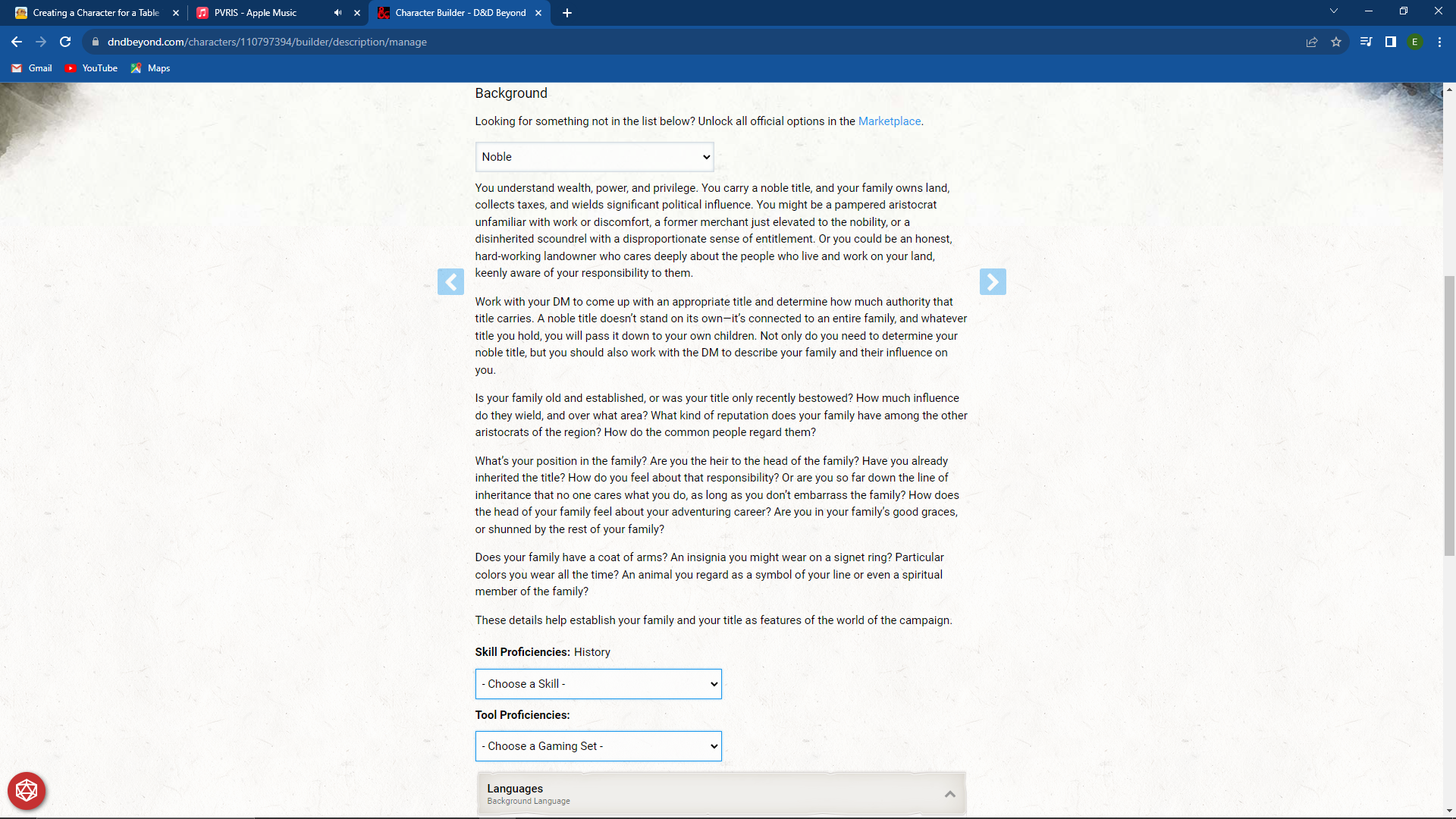Click the site security padlock in address bar

[96, 42]
